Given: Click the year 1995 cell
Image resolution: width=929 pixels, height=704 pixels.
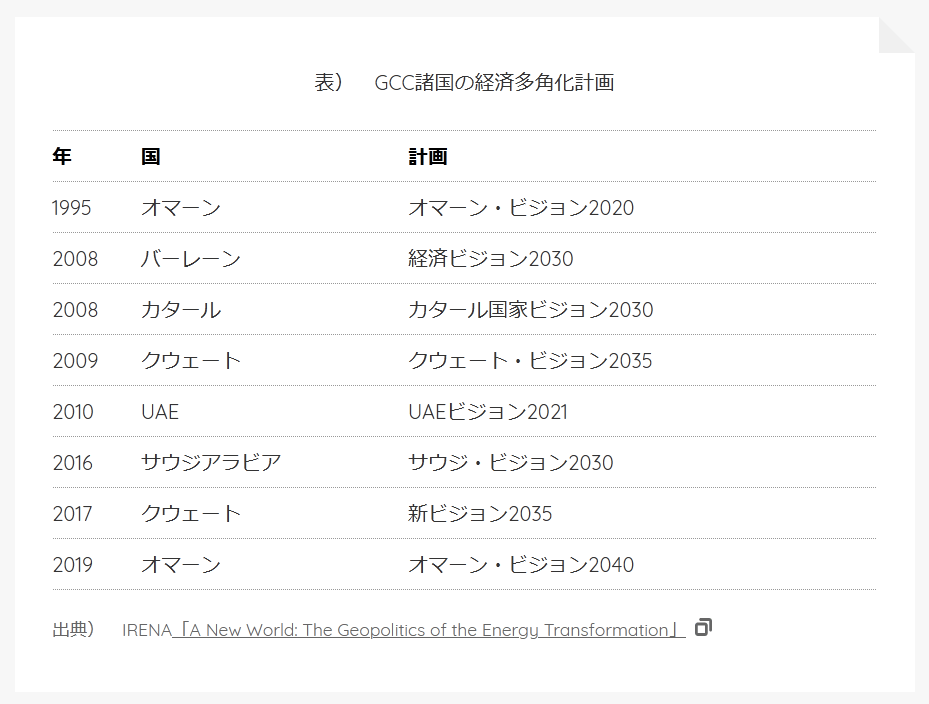Looking at the screenshot, I should coord(72,208).
